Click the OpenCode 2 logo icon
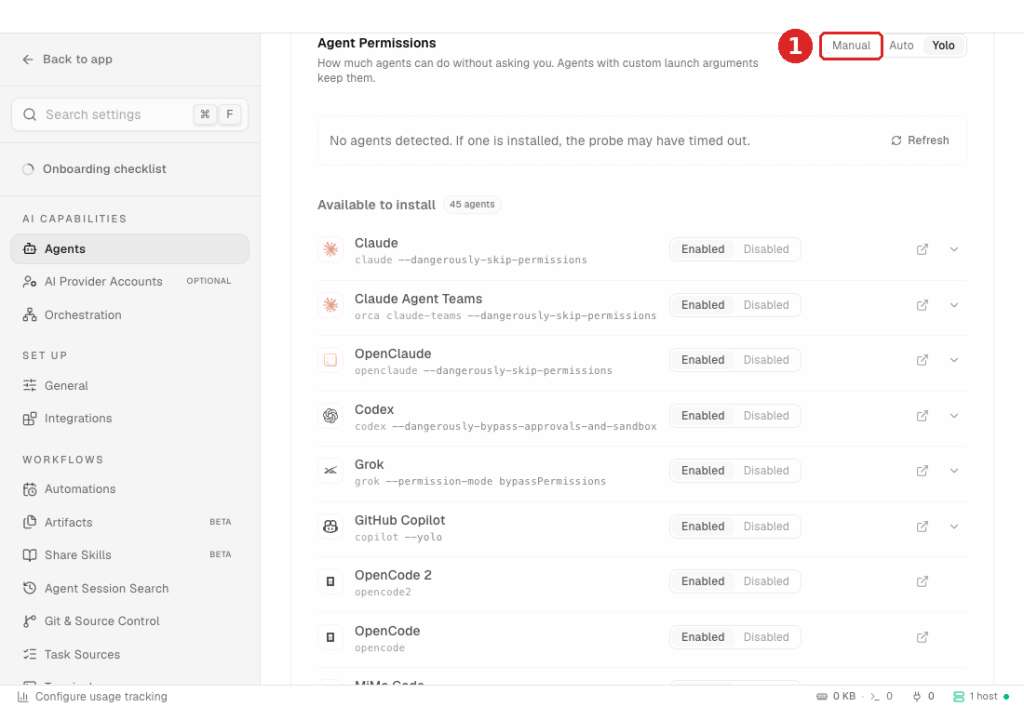Screen dimensions: 1024x707 (330, 581)
